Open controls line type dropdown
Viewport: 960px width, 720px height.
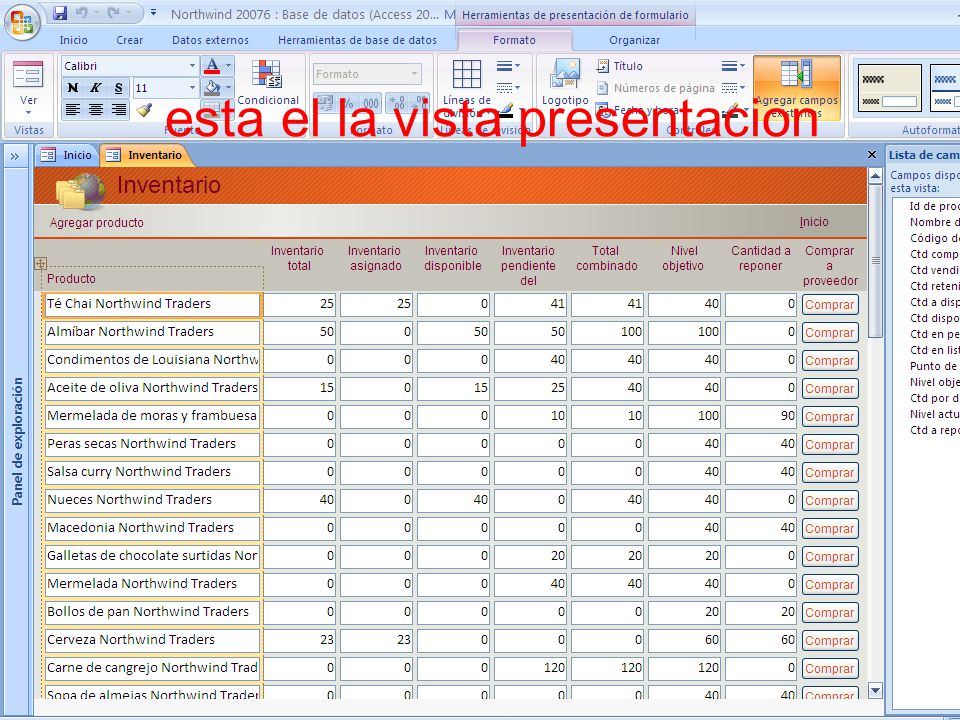pyautogui.click(x=733, y=88)
